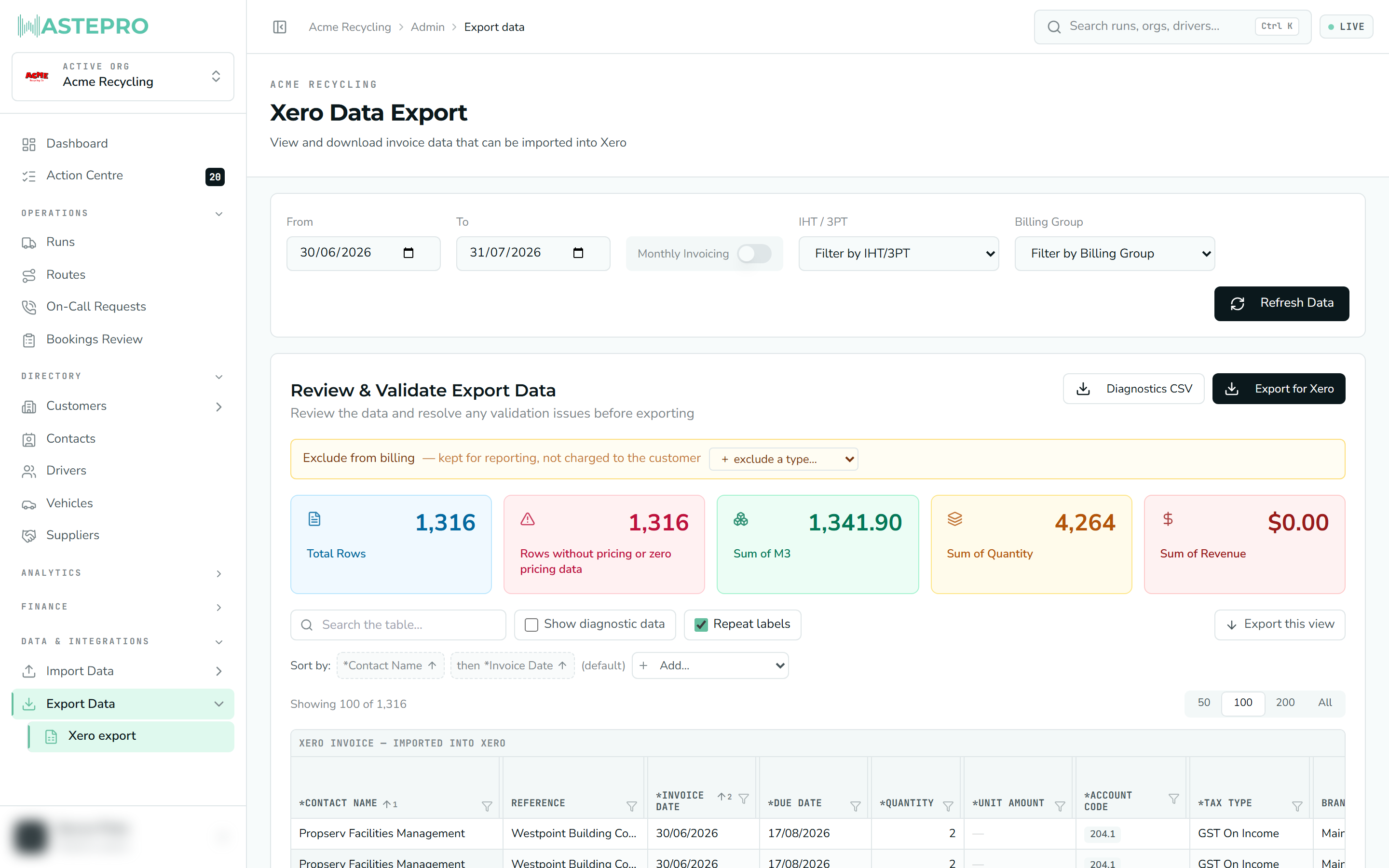1389x868 pixels.
Task: Click the search magnifier icon in top bar
Action: point(1054,27)
